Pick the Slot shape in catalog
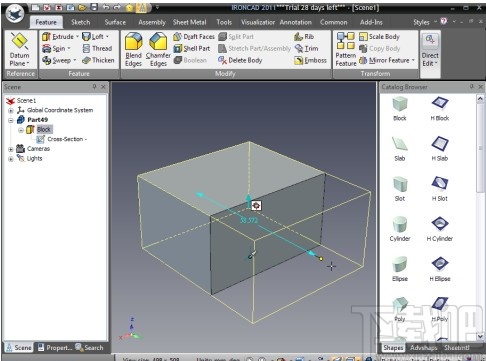Viewport: 486px width, 361px height. tap(400, 189)
